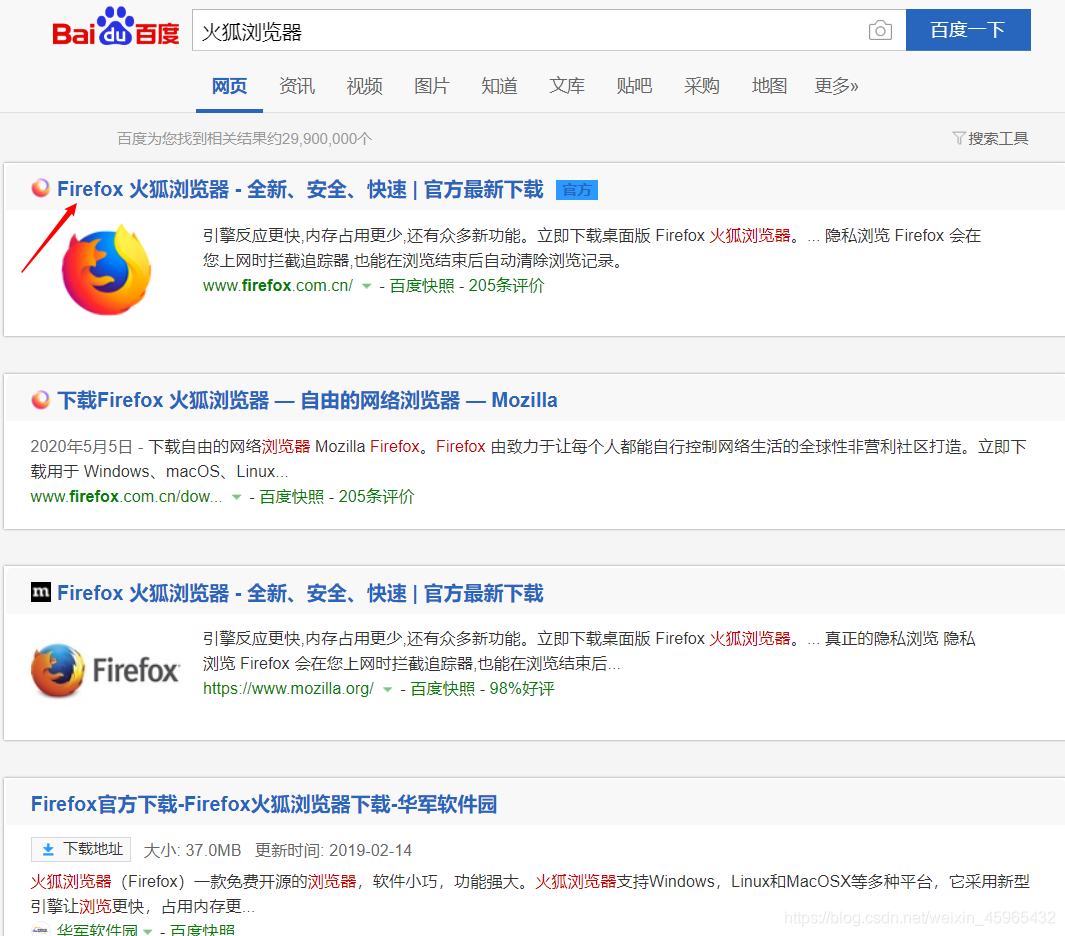Open Firefox官方下载-华军软件园 result
The width and height of the screenshot is (1065, 936).
tap(264, 804)
